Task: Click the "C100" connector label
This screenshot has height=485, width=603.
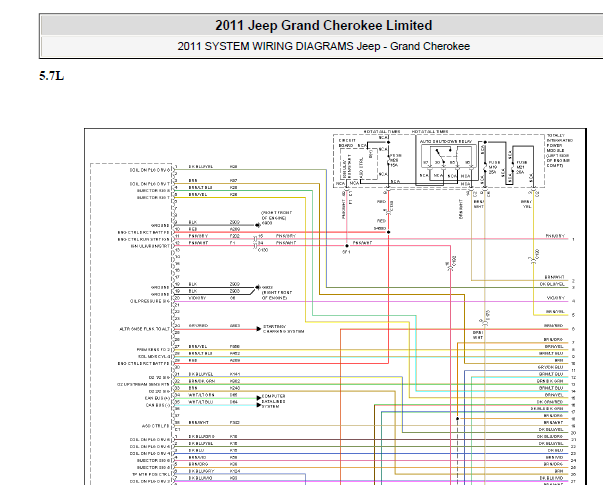Action: pos(263,250)
